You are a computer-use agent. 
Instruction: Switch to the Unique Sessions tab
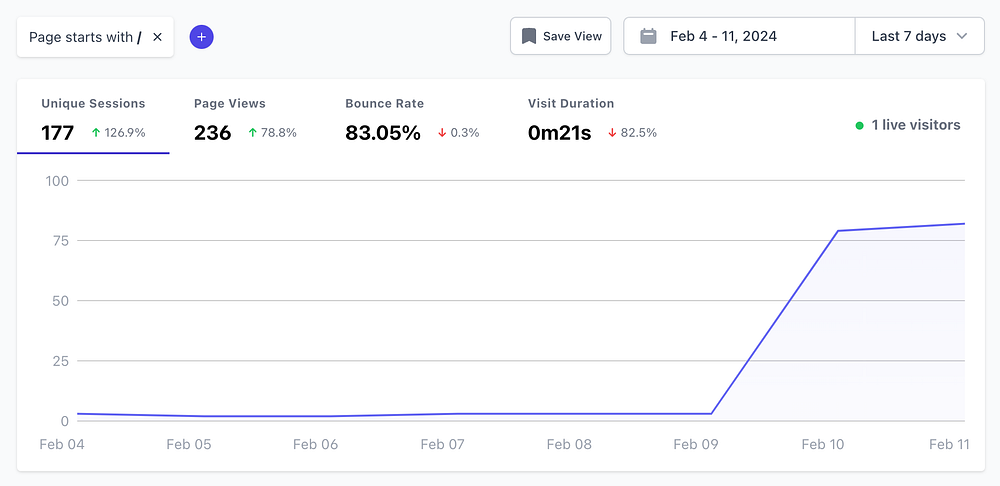[93, 119]
